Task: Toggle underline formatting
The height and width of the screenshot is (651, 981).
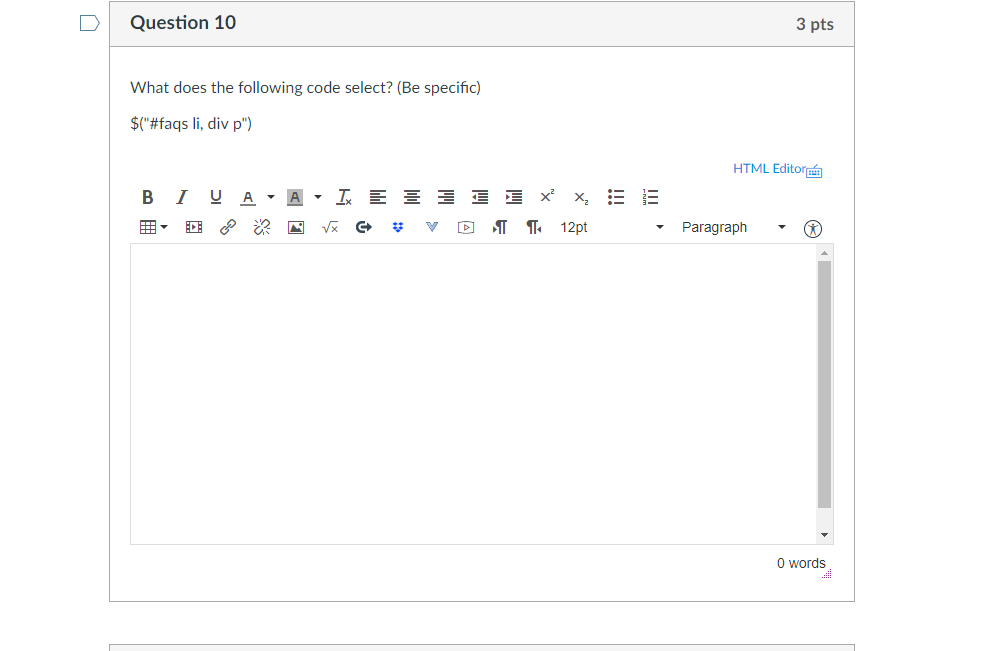Action: 215,198
